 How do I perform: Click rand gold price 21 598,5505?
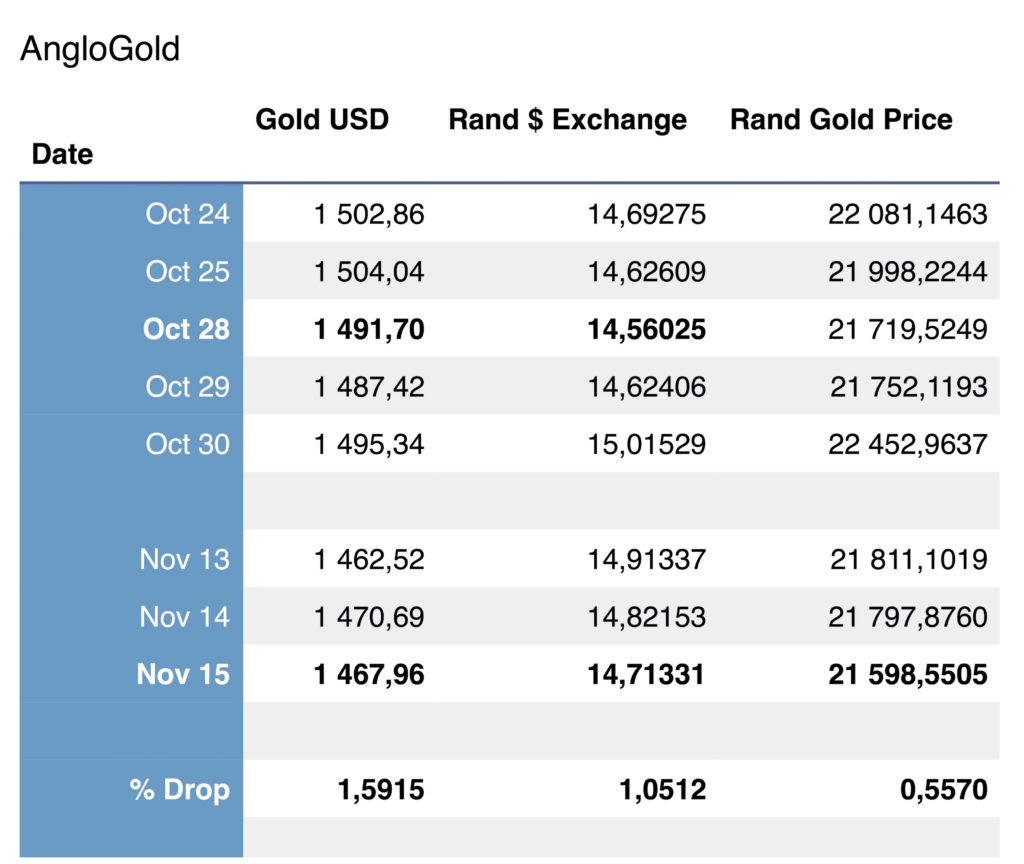coord(908,675)
